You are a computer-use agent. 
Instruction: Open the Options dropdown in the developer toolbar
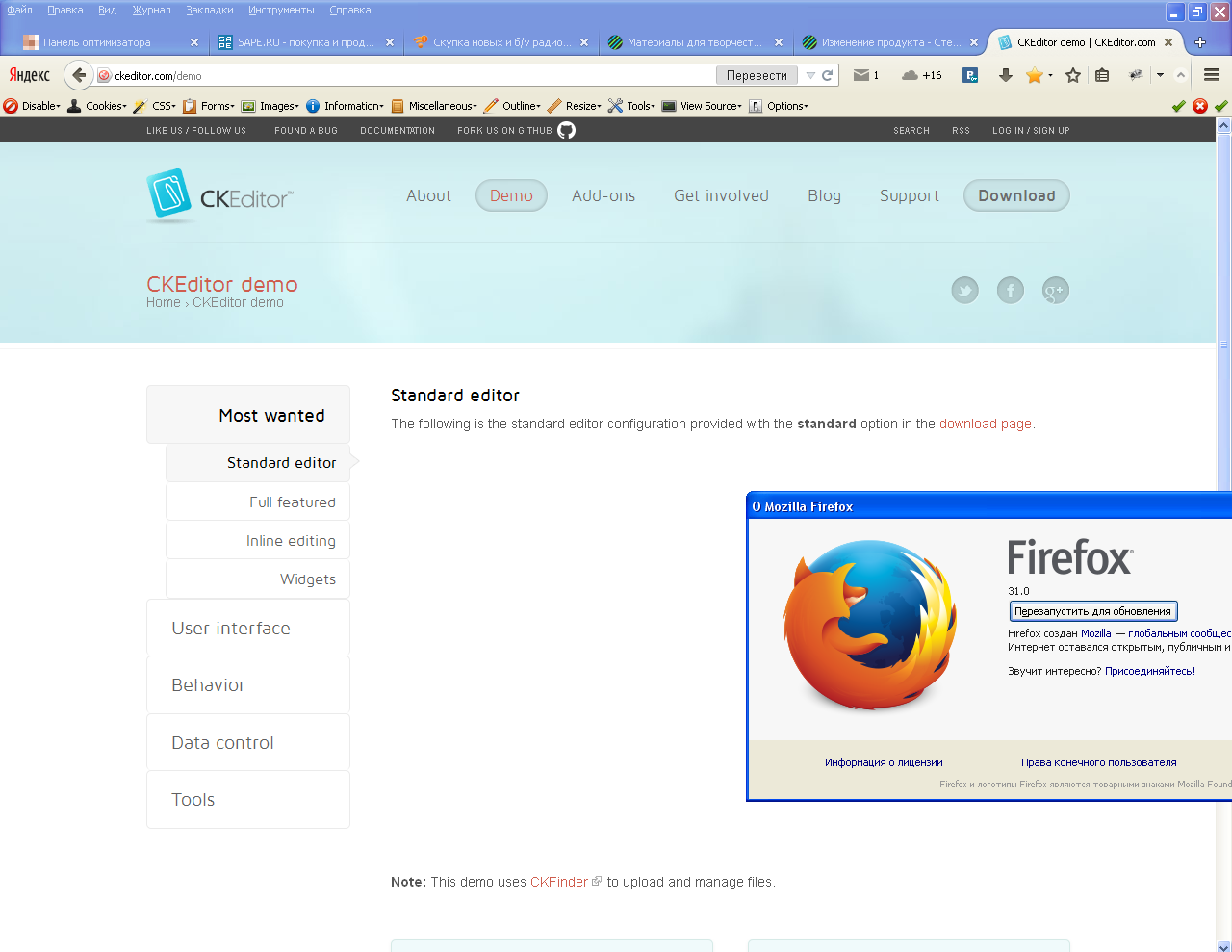coord(779,106)
